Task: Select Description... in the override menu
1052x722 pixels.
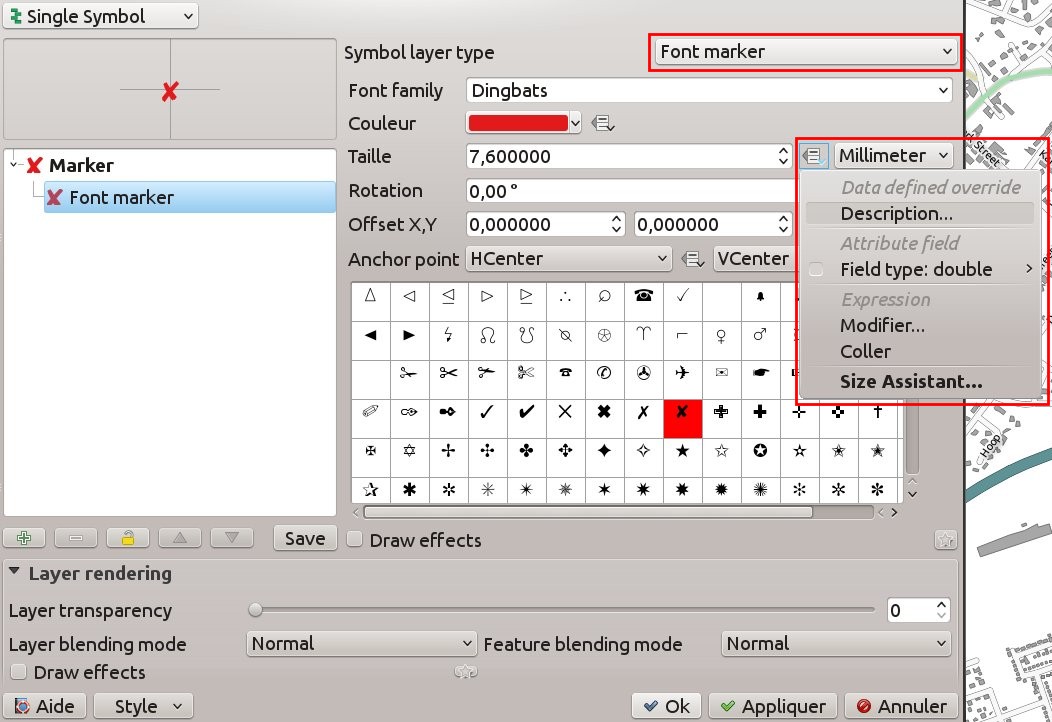Action: coord(896,213)
